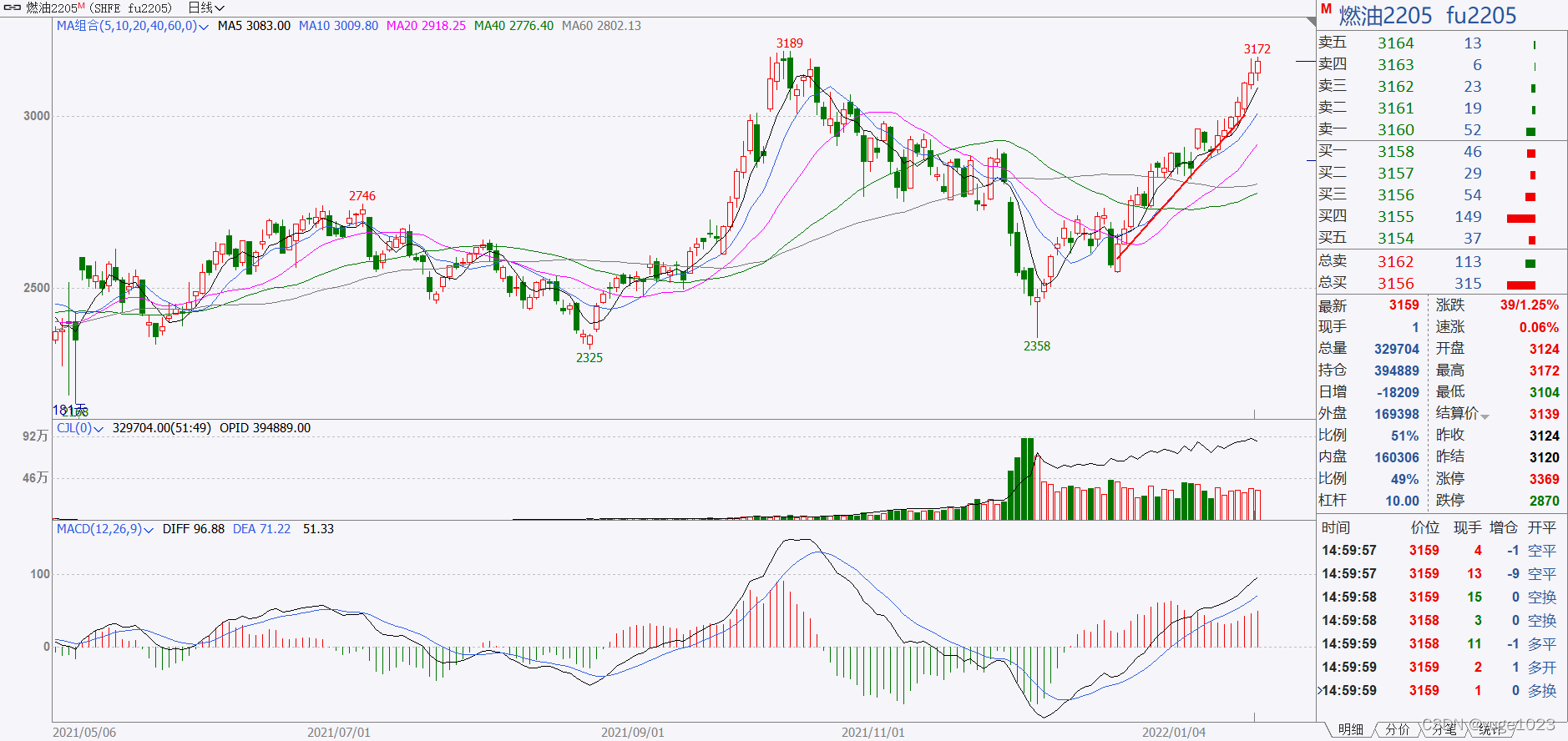Click the DIFF 96.88 MACD label
Screen dimensions: 1568x741
[194, 529]
